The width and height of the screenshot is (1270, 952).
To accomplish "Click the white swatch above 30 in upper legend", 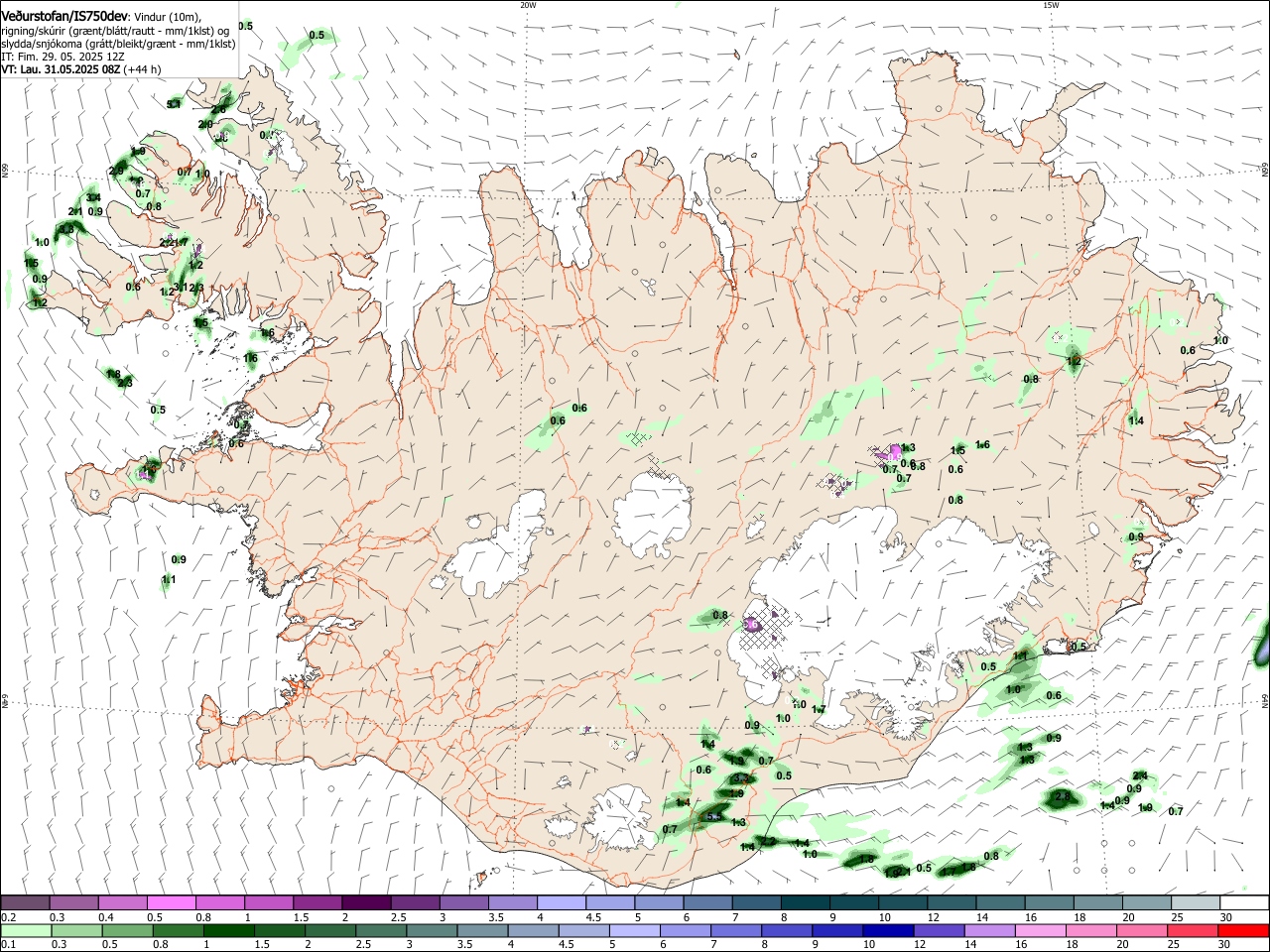I will click(x=1244, y=902).
